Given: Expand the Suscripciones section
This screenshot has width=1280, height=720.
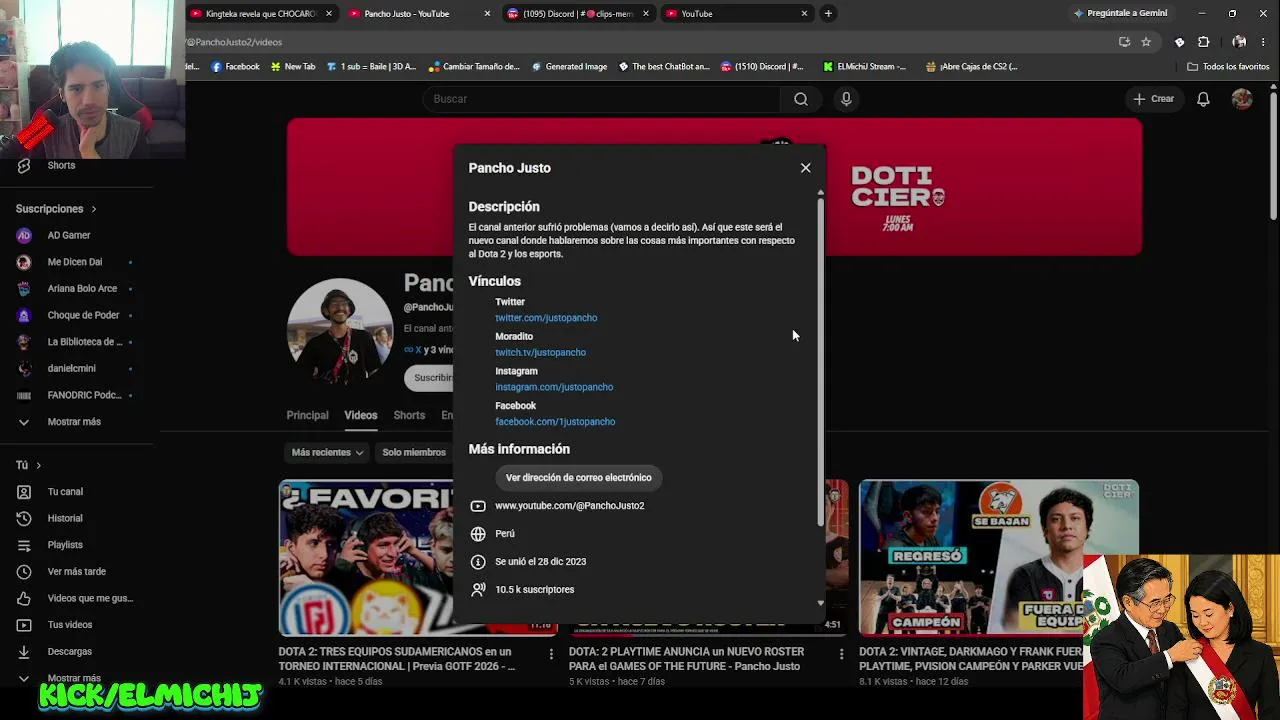Looking at the screenshot, I should (56, 209).
